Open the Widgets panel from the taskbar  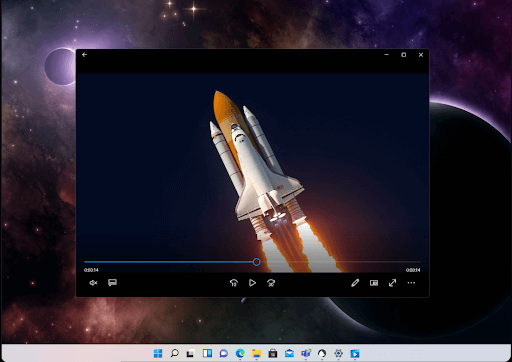coord(207,353)
